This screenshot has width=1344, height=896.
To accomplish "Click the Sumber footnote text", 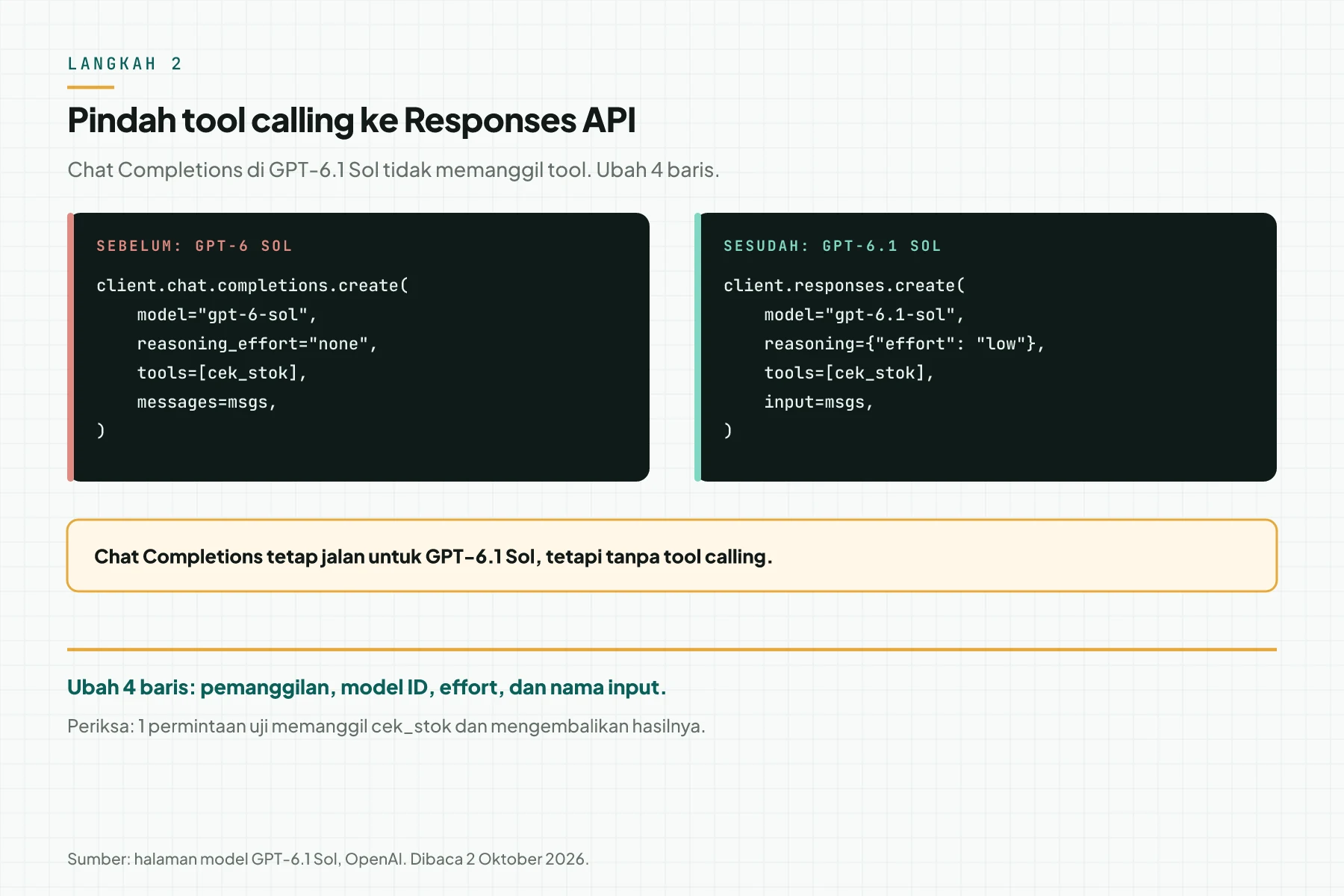I will [328, 859].
